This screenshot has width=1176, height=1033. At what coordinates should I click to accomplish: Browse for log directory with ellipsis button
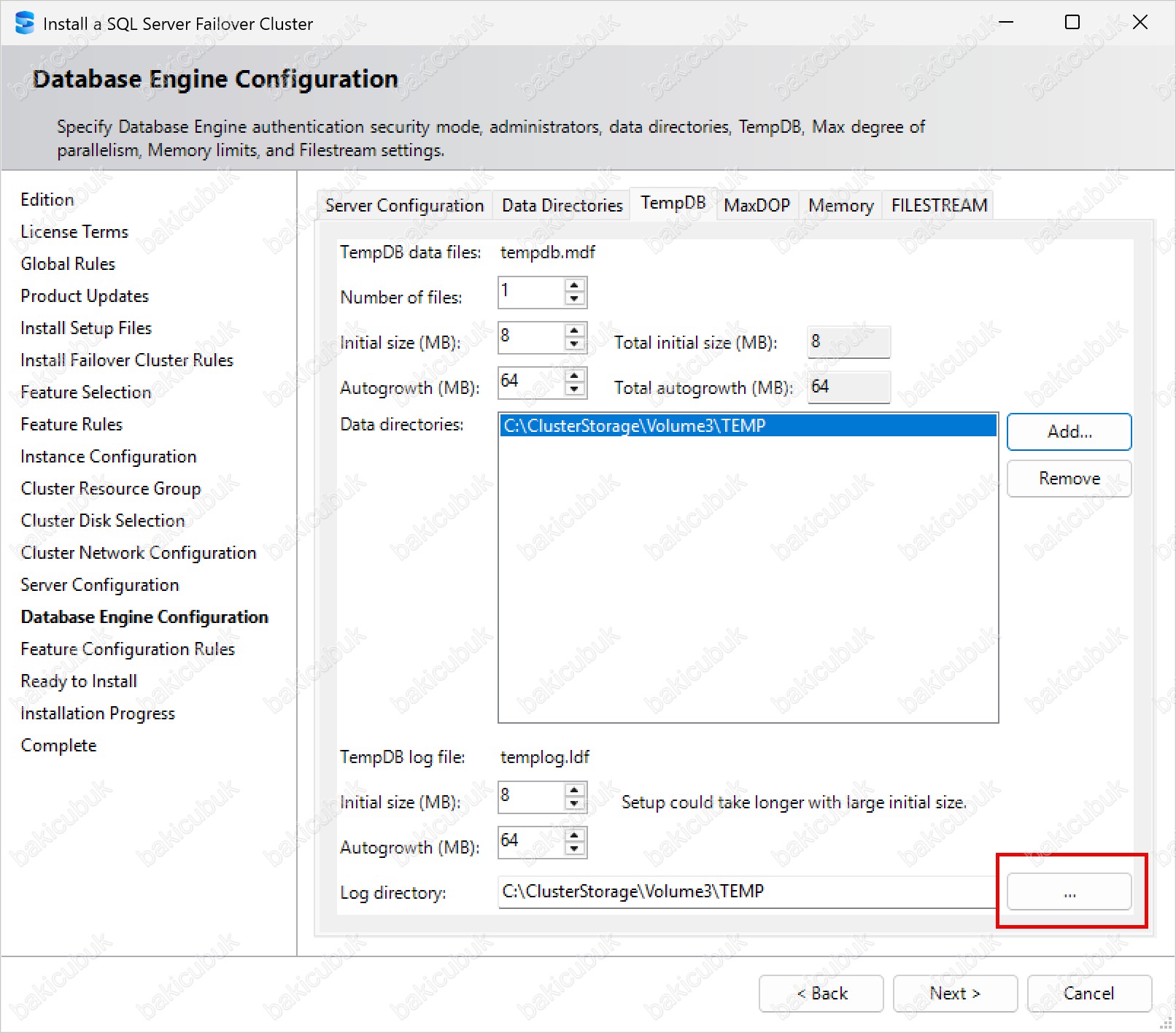pyautogui.click(x=1069, y=892)
